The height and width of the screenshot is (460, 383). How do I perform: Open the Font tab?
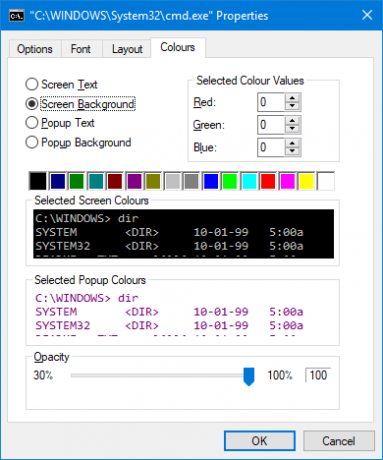[81, 49]
